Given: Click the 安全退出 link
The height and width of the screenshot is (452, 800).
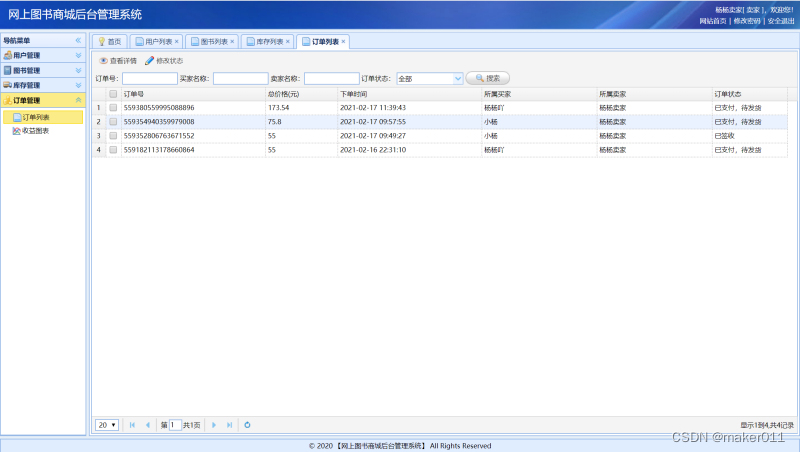Looking at the screenshot, I should (x=781, y=21).
